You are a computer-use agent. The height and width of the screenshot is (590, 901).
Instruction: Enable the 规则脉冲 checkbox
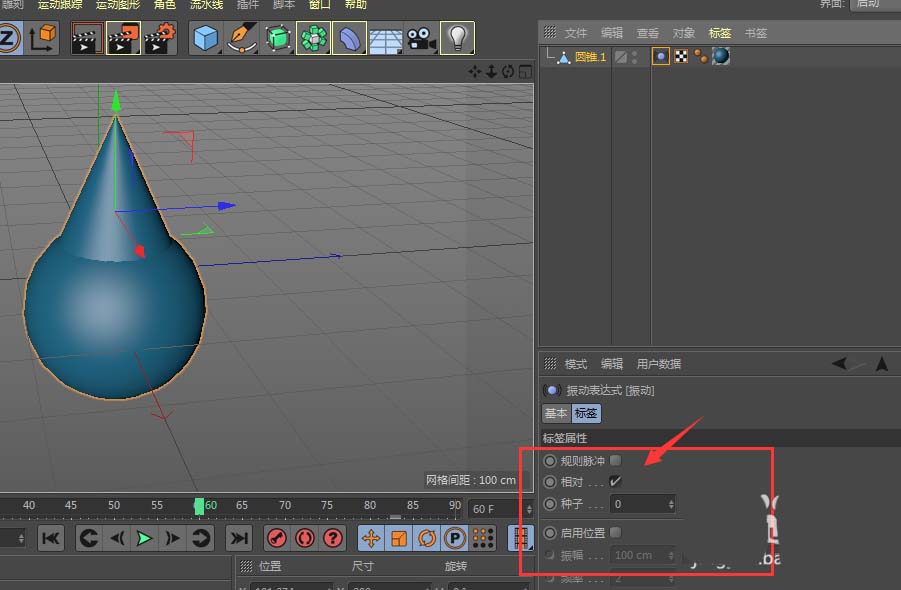(x=615, y=460)
